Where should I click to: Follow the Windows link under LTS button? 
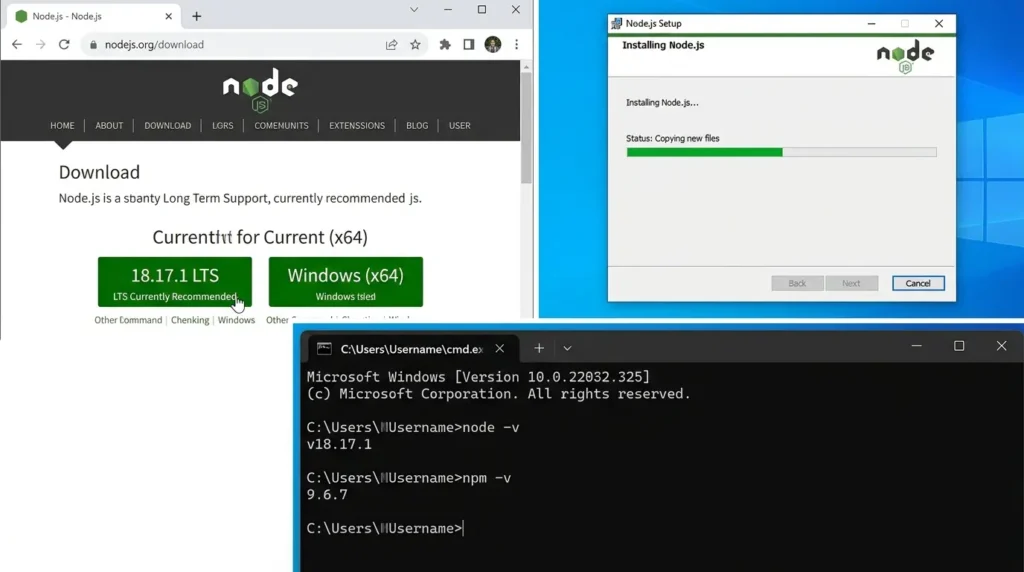coord(236,320)
